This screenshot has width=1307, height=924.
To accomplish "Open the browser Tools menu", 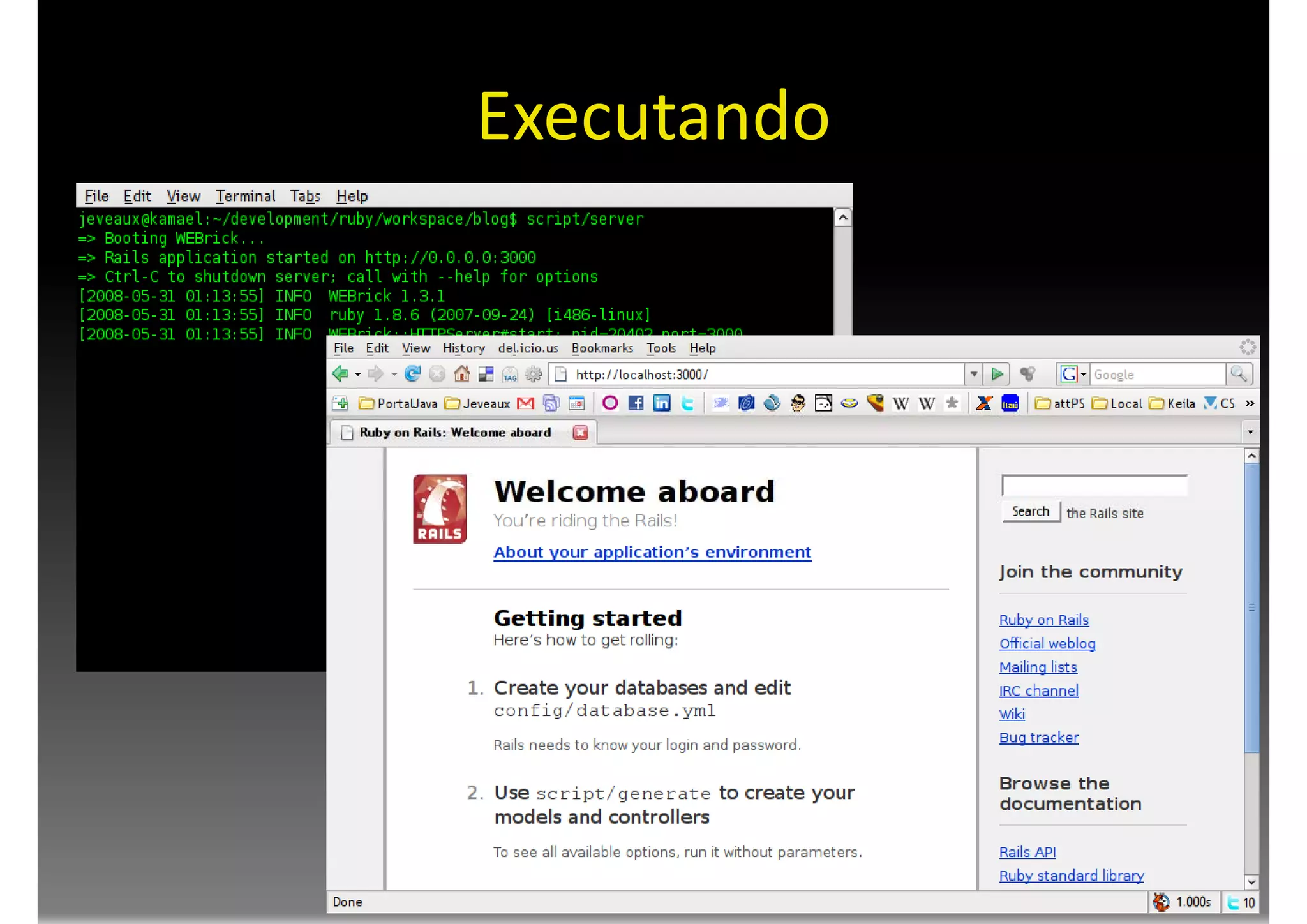I will tap(661, 348).
